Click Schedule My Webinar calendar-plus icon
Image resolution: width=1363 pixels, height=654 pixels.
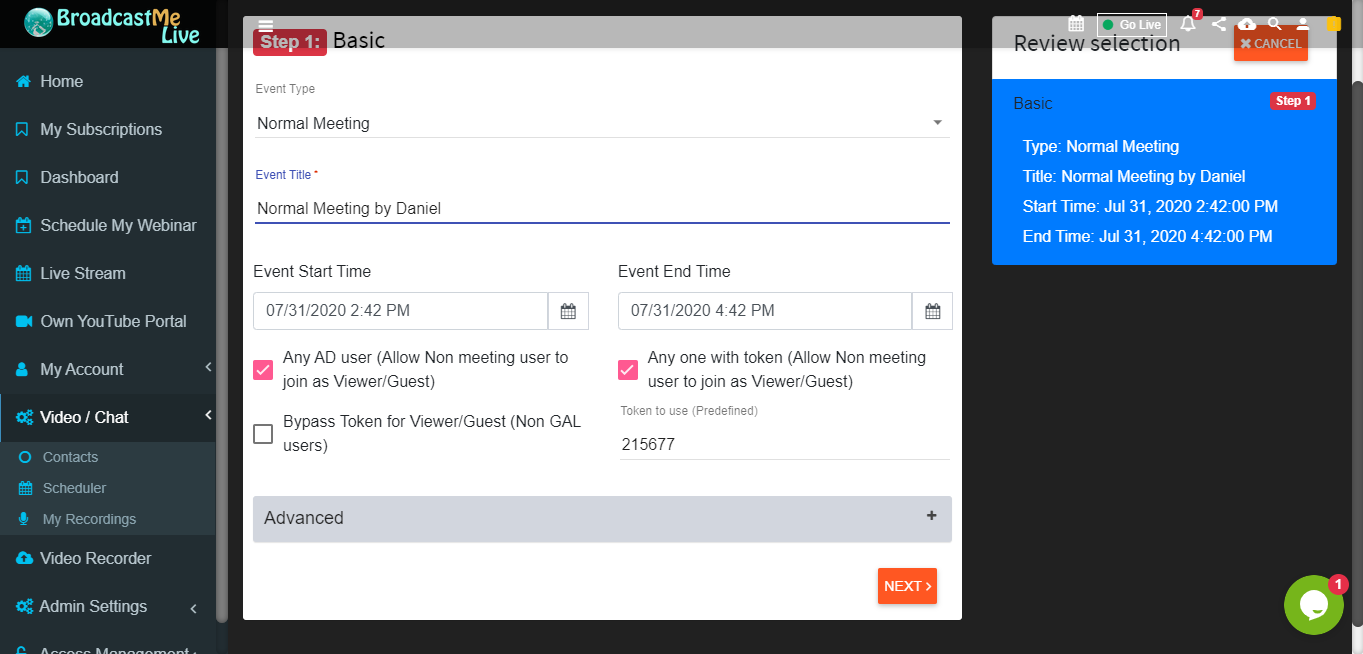(x=23, y=225)
